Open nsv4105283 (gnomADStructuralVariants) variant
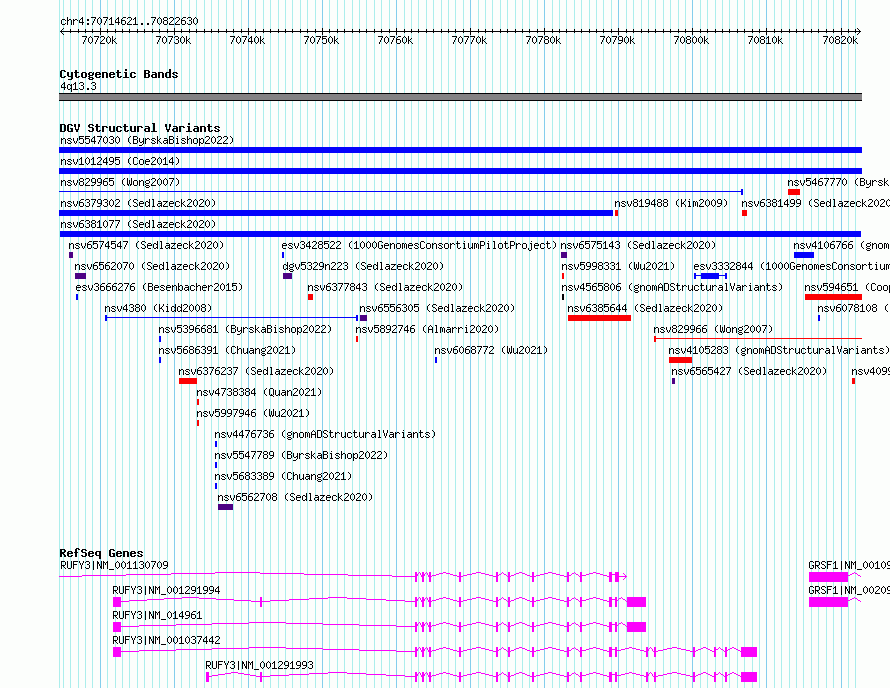This screenshot has width=890, height=688. pos(779,350)
